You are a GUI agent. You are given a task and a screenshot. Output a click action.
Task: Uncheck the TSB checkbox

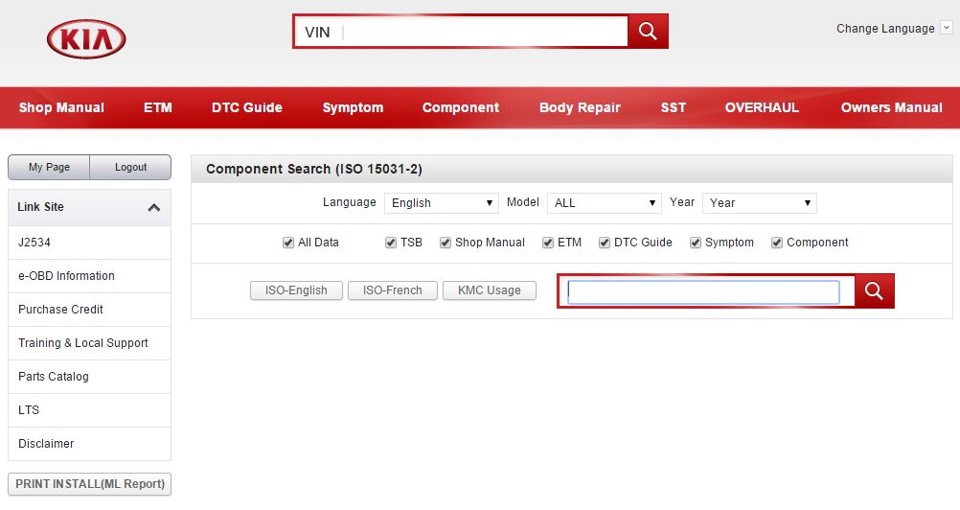pyautogui.click(x=391, y=242)
